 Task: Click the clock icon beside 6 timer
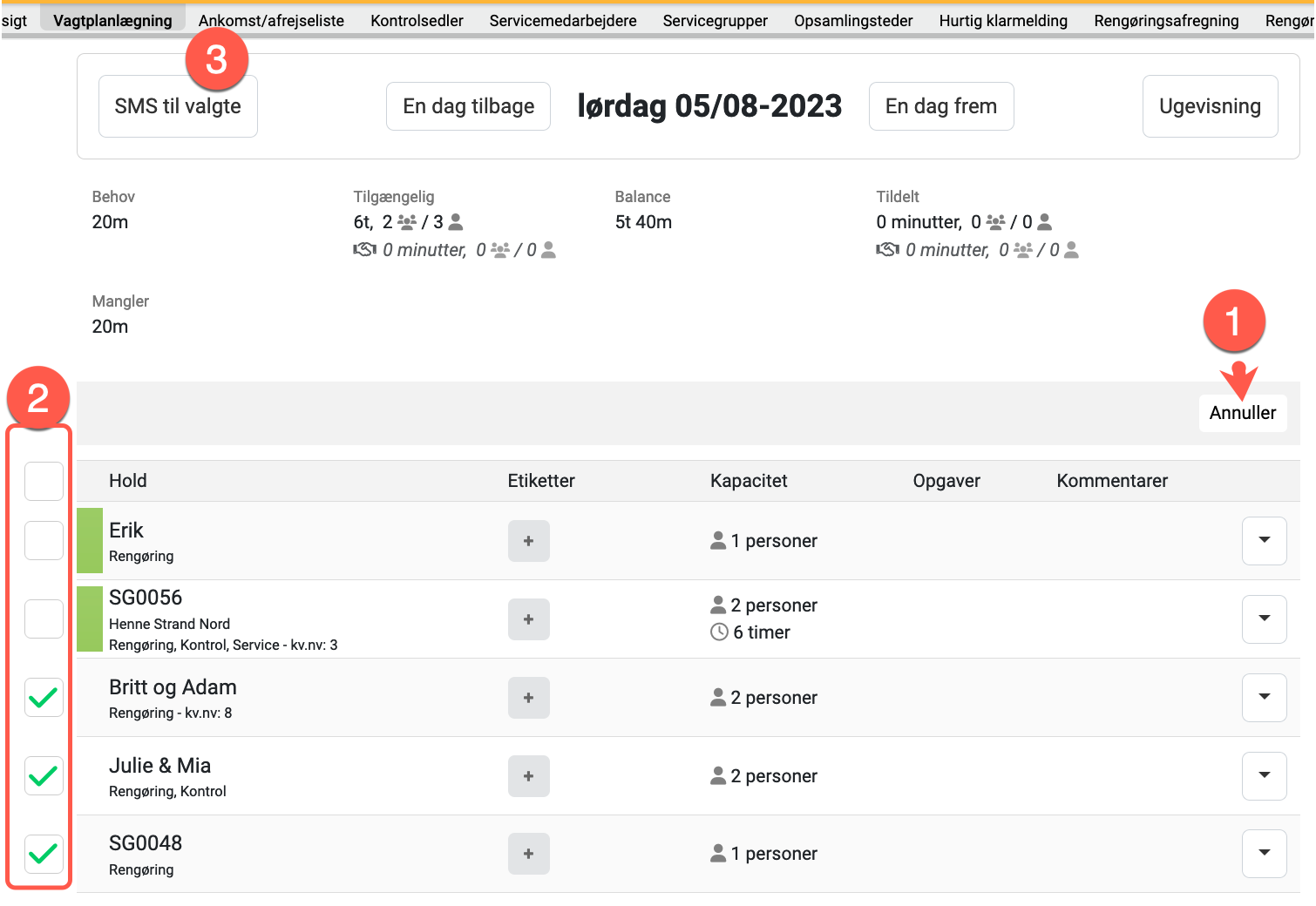(719, 632)
